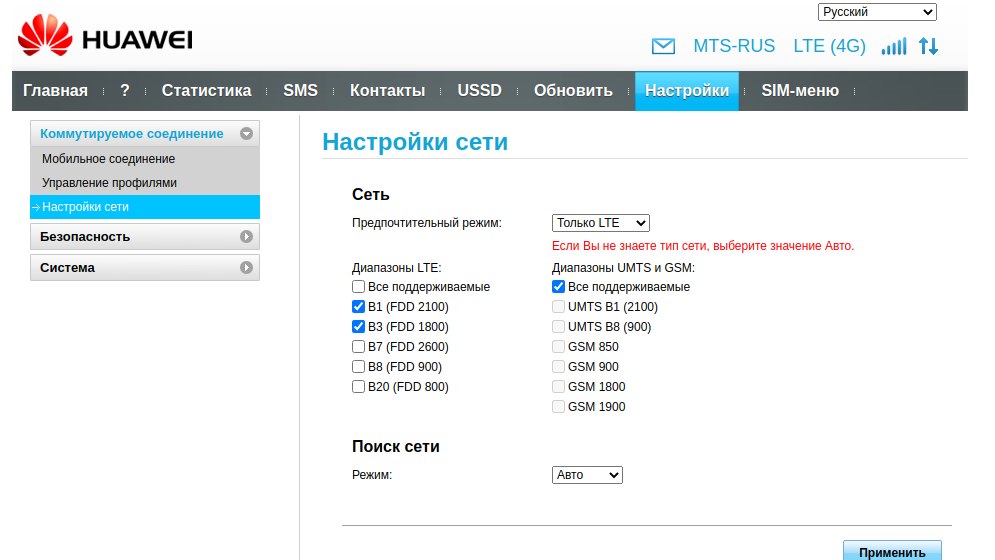
Task: Tick GSM 1900 checkbox
Action: (558, 406)
